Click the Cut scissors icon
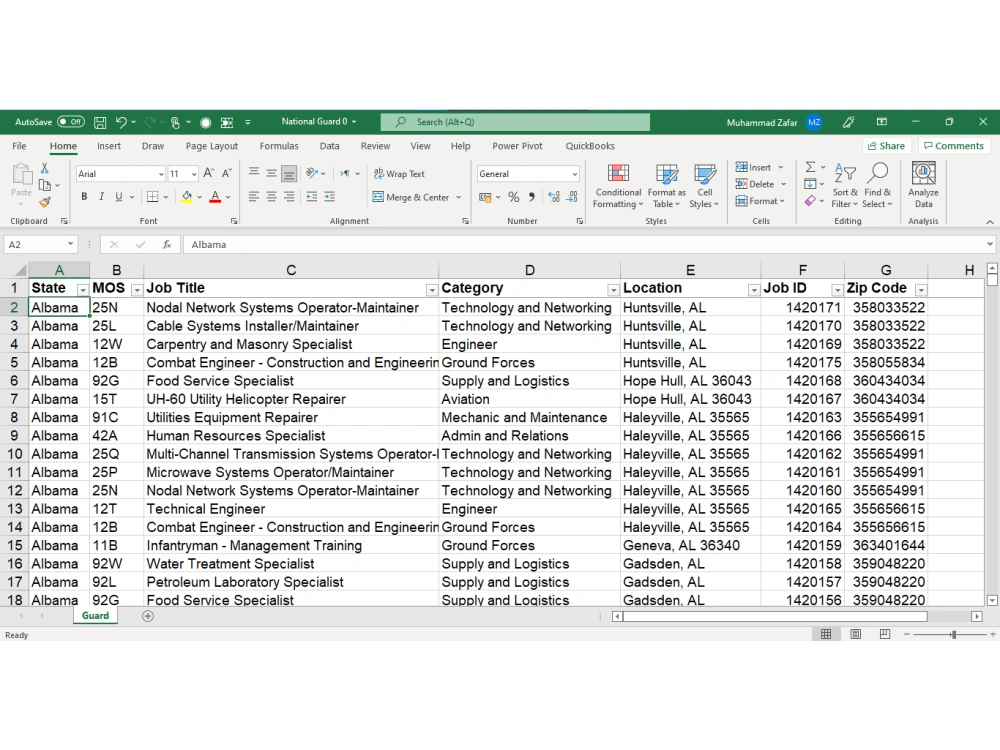 pyautogui.click(x=45, y=168)
